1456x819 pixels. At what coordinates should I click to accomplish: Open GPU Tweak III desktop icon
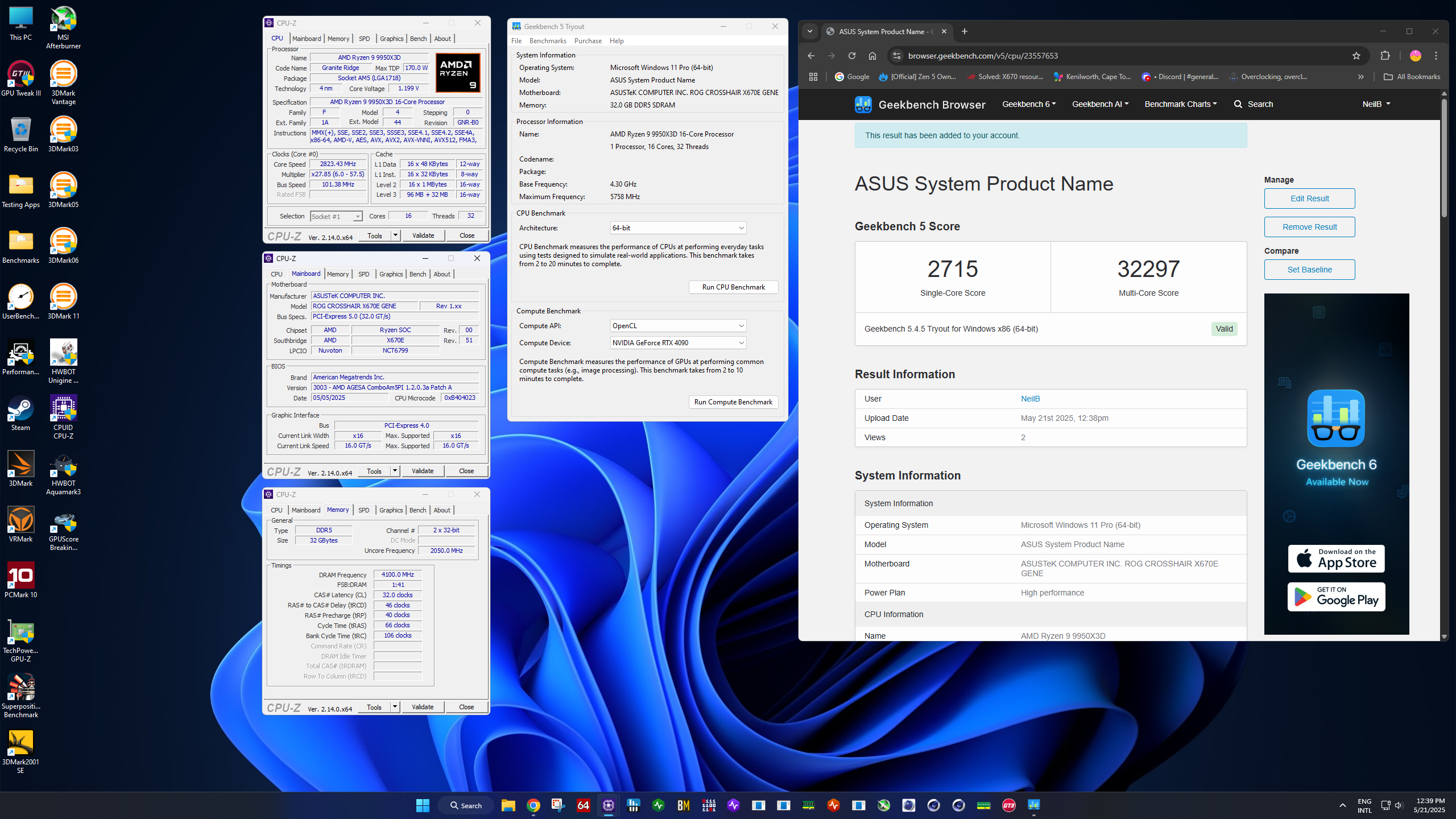pos(21,78)
